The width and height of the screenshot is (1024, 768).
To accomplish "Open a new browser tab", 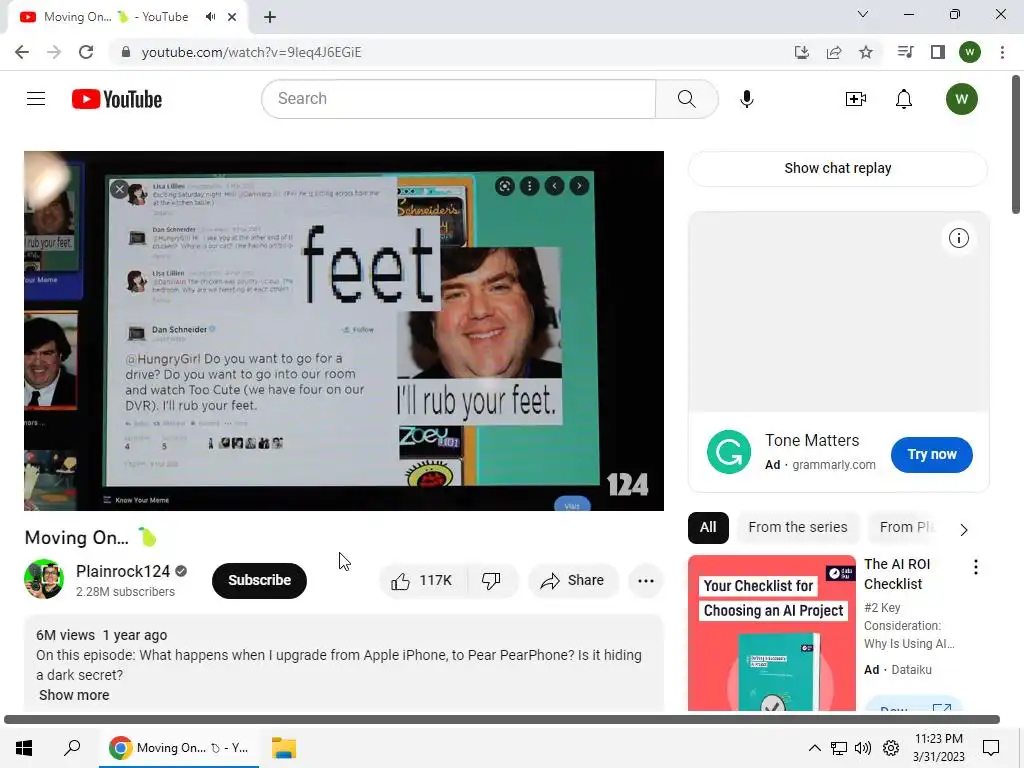I will [270, 17].
